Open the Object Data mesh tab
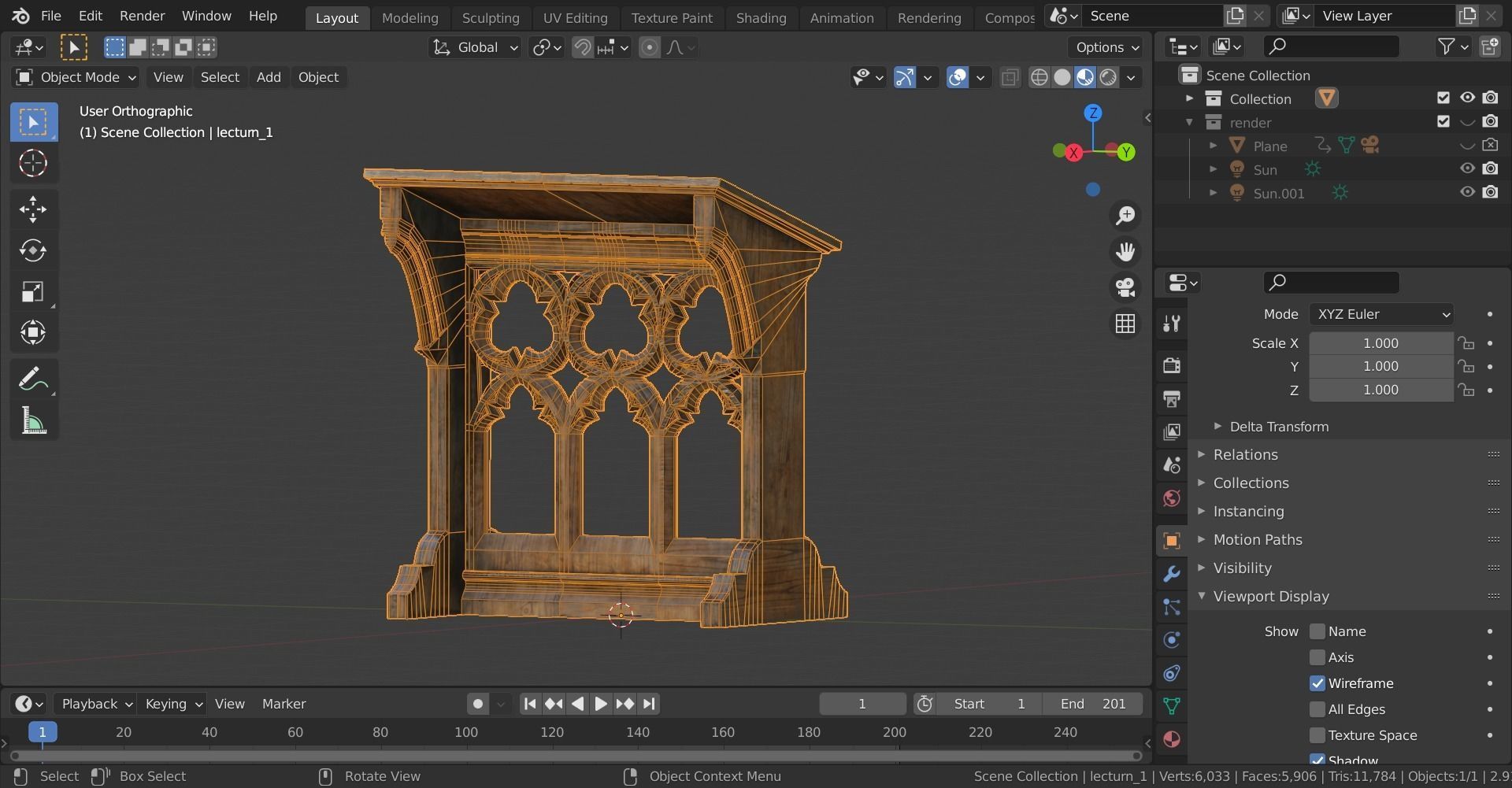Viewport: 1512px width, 788px height. coord(1172,705)
